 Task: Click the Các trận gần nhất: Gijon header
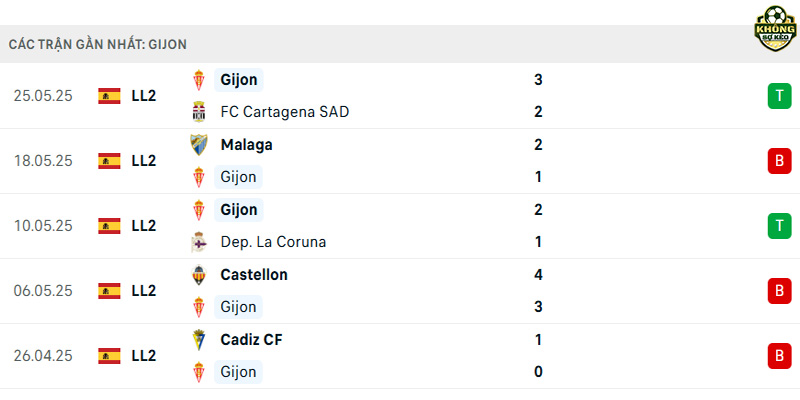97,44
